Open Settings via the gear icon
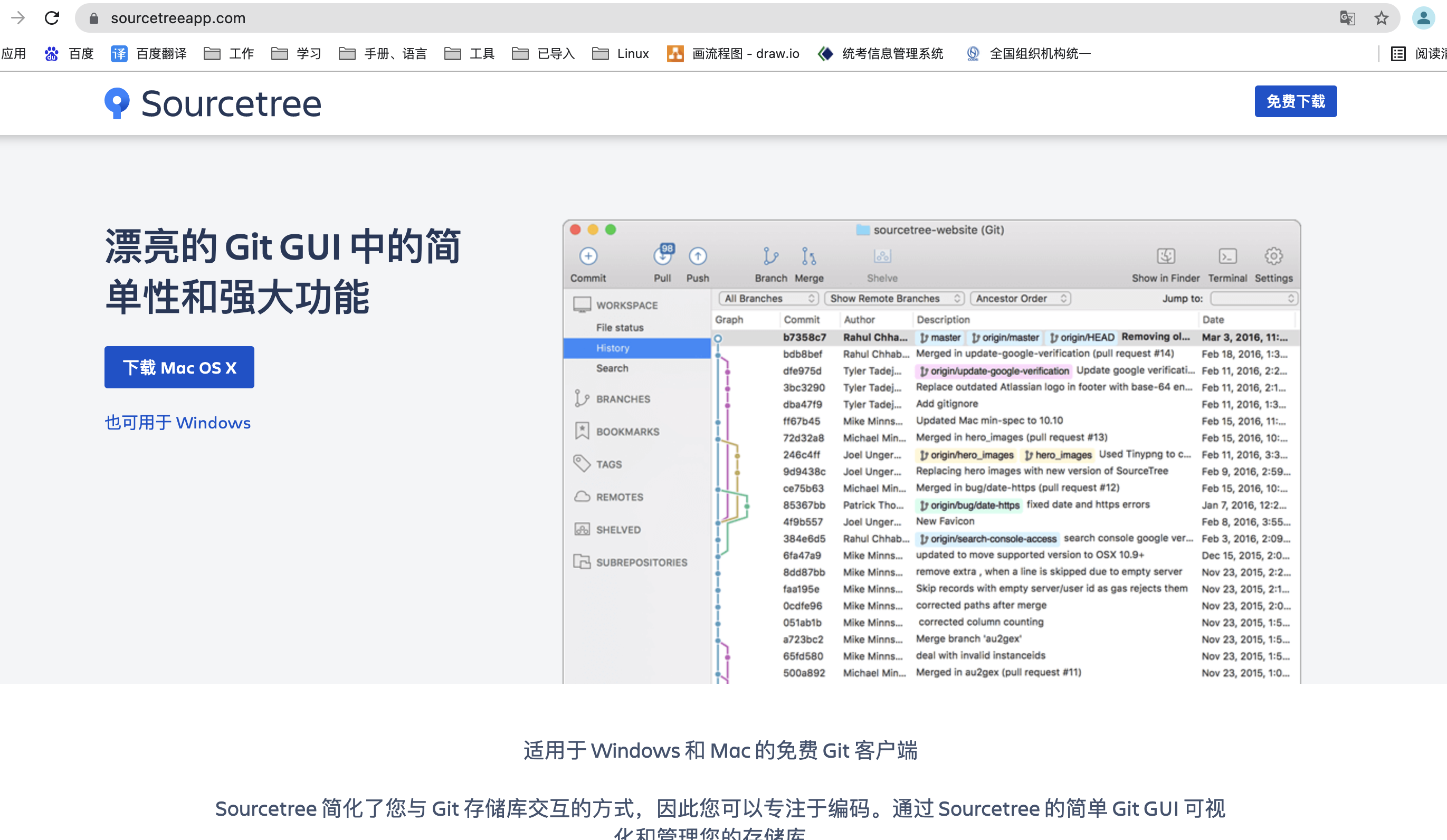This screenshot has height=840, width=1447. click(1273, 256)
